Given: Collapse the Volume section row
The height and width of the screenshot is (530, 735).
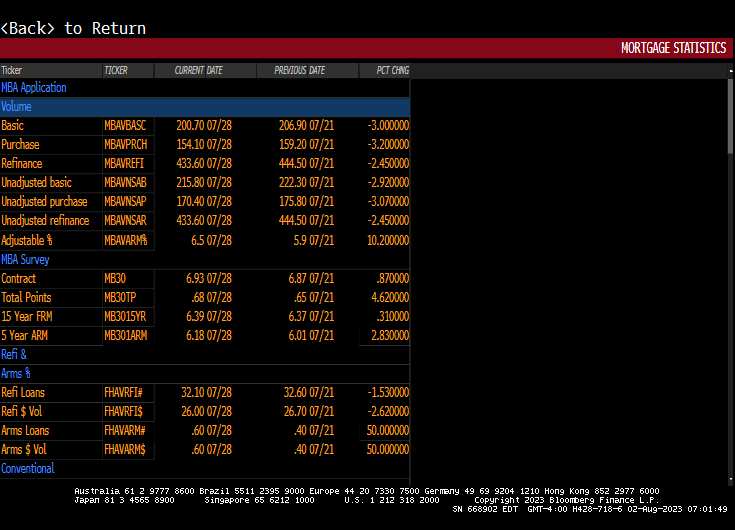Looking at the screenshot, I should pyautogui.click(x=17, y=107).
